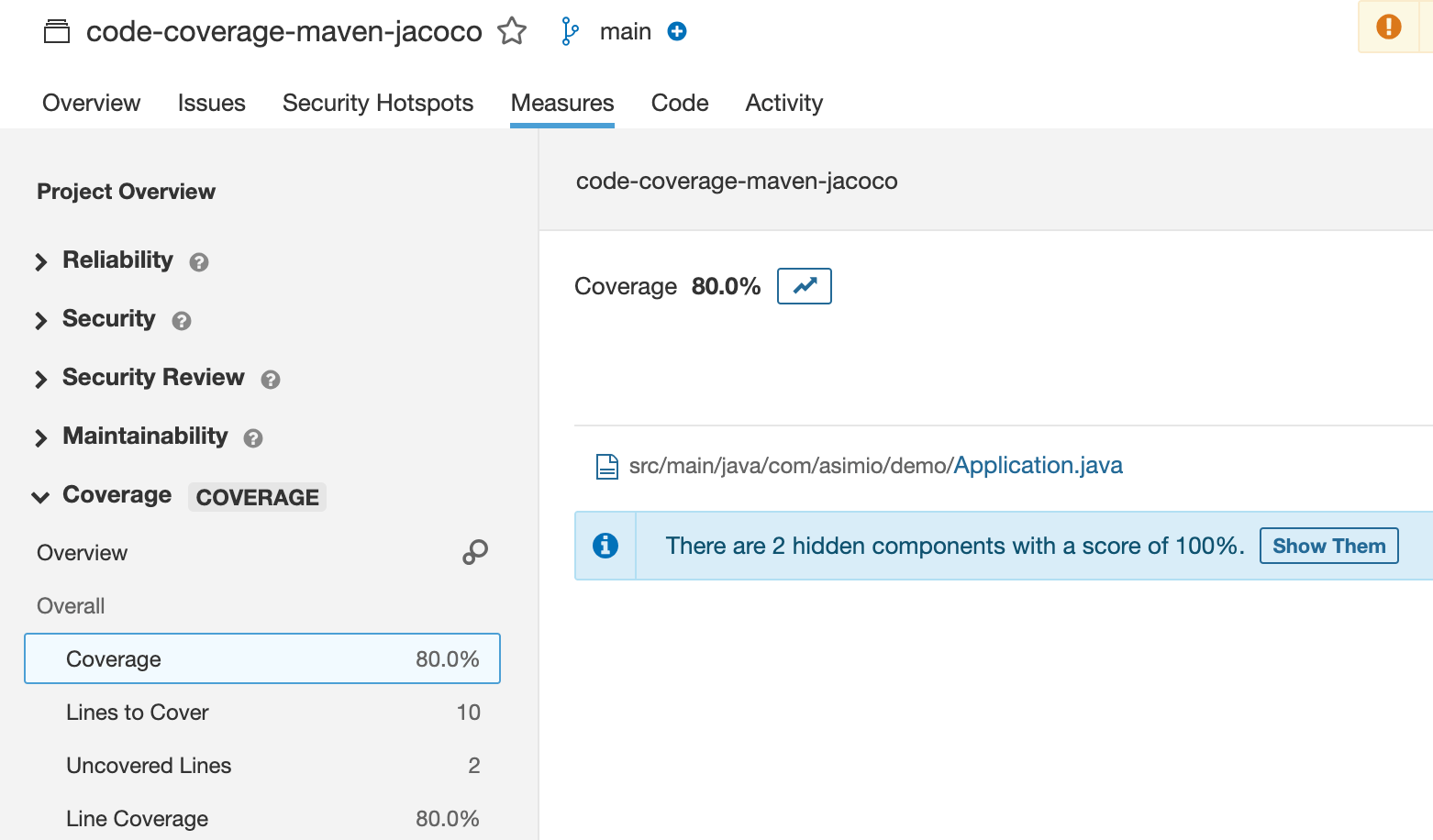Click the hidden components message text
This screenshot has height=840, width=1433.
(955, 546)
